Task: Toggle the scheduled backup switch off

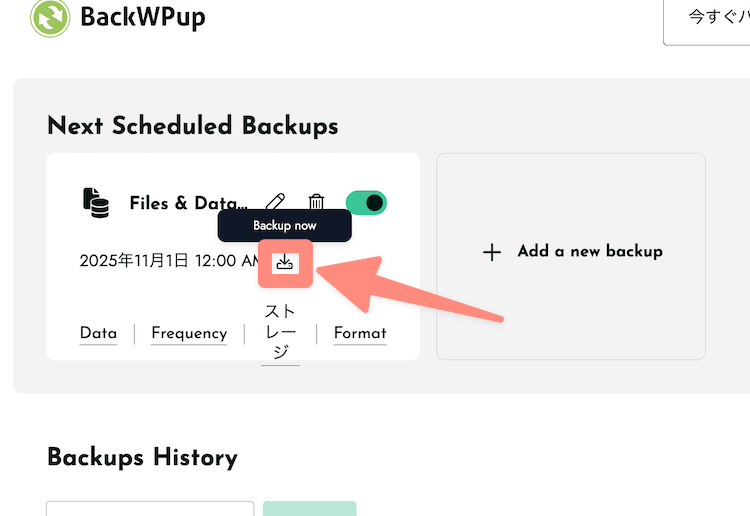Action: pyautogui.click(x=366, y=203)
